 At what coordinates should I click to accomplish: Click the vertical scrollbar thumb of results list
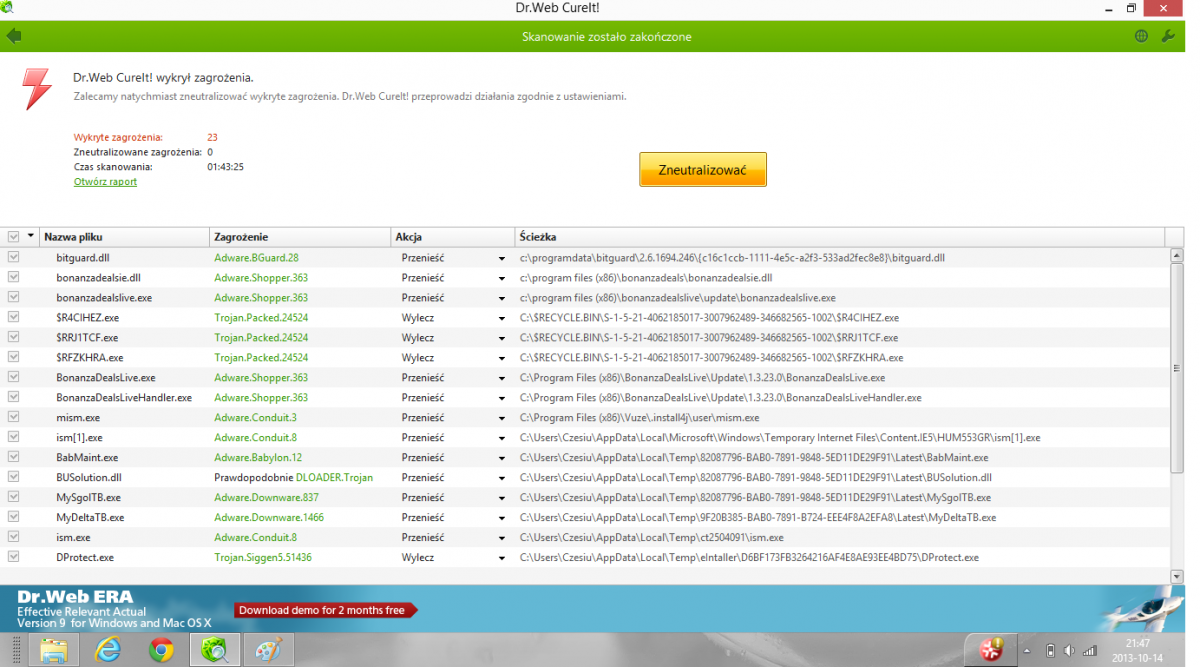(x=1177, y=368)
